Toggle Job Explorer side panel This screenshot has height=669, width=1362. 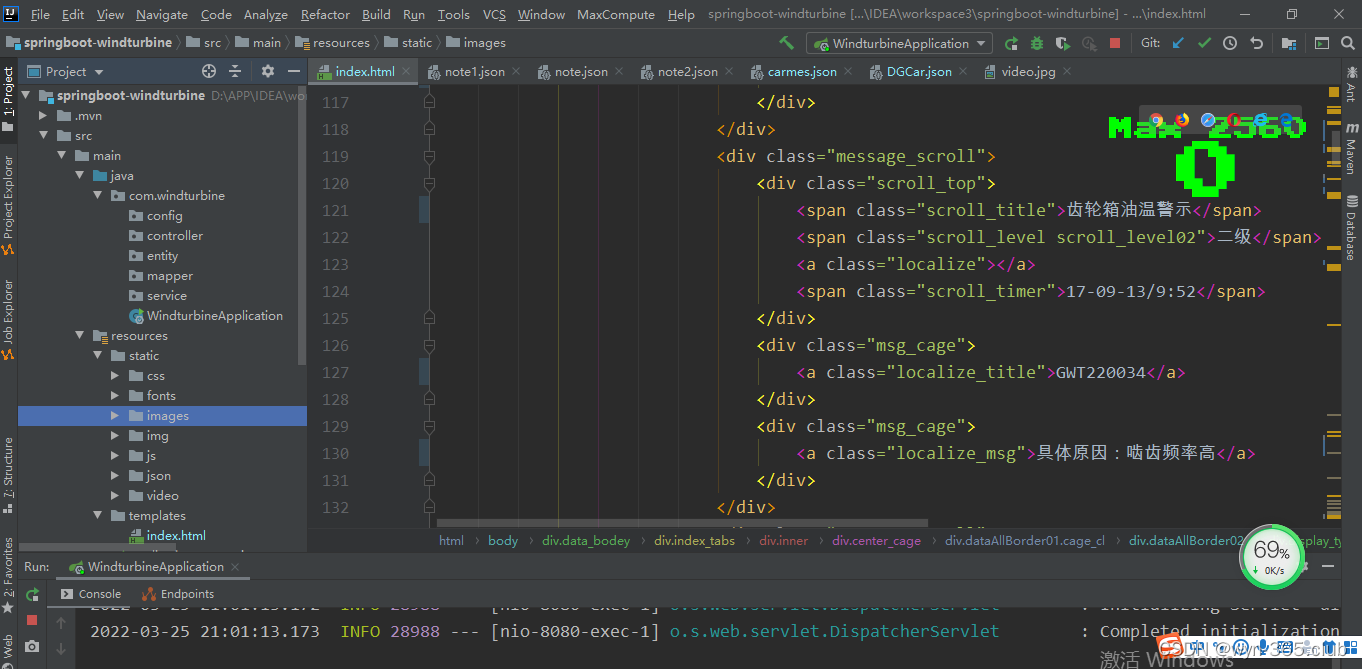pyautogui.click(x=8, y=319)
